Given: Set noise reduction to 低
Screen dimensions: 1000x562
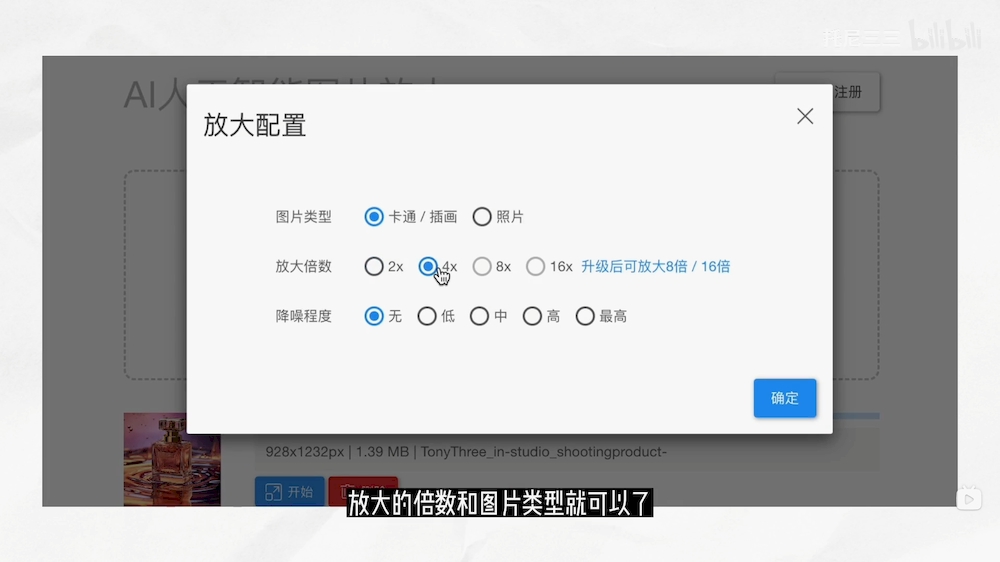Looking at the screenshot, I should 427,316.
